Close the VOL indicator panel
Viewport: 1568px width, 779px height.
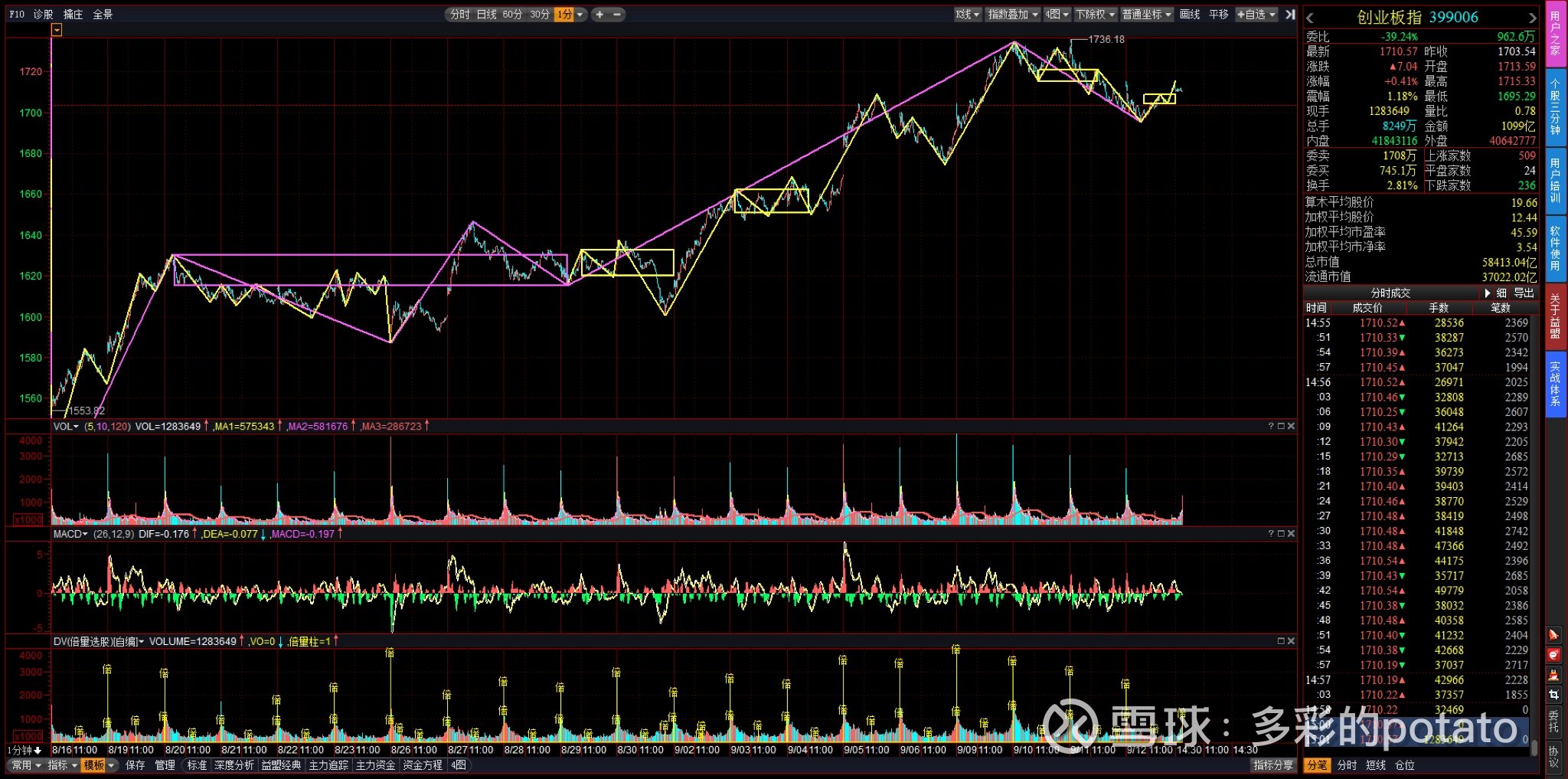coord(1292,426)
